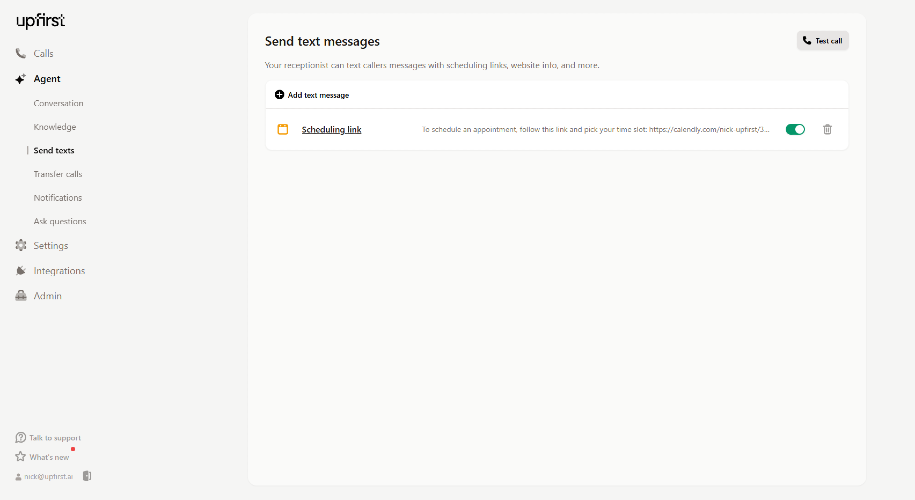Screen dimensions: 915x500
Task: Delete Scheduling link with trash icon
Action: (827, 129)
